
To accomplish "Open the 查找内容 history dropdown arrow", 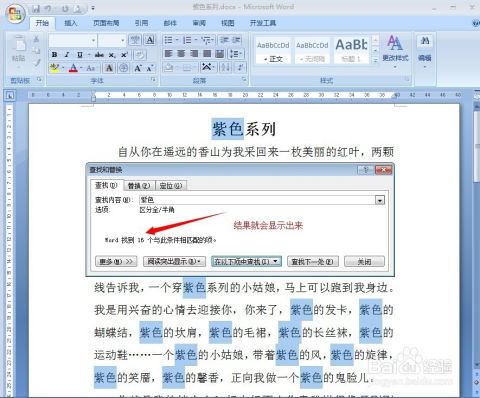I will tap(380, 200).
